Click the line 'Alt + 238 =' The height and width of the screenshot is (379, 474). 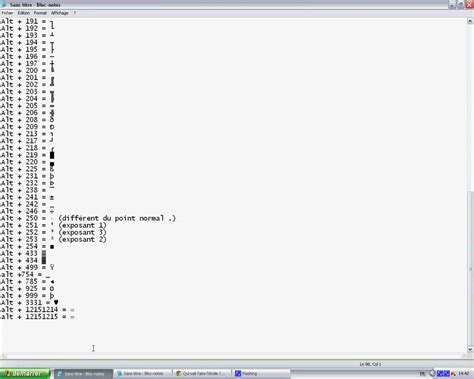(27, 190)
